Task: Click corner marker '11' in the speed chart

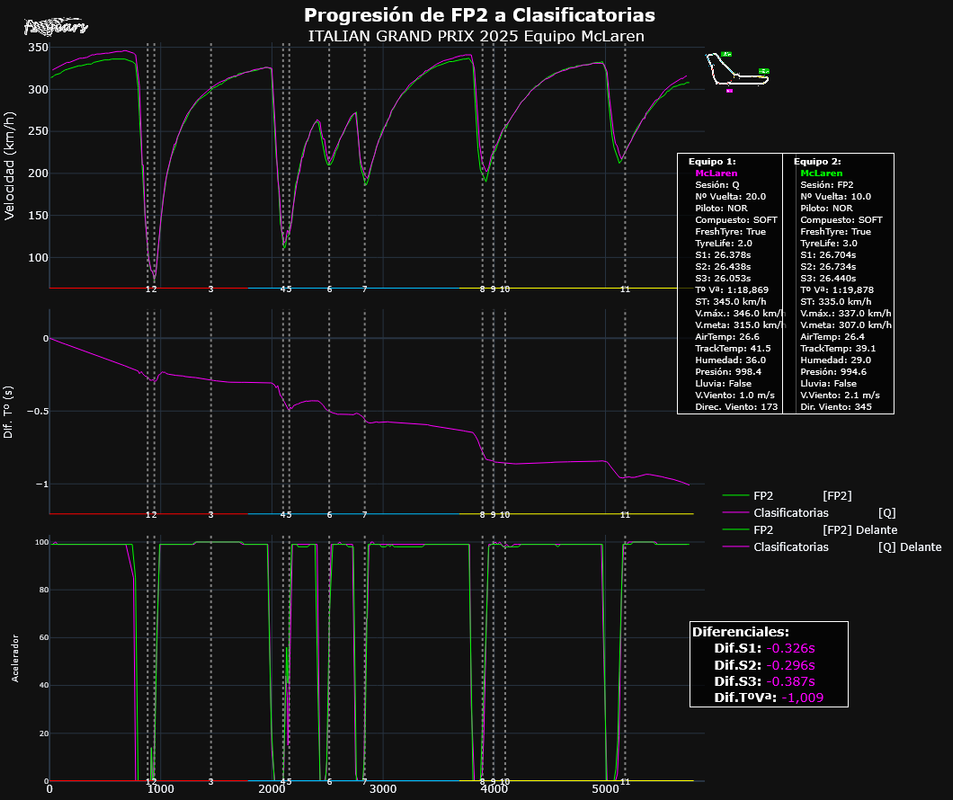Action: (625, 289)
